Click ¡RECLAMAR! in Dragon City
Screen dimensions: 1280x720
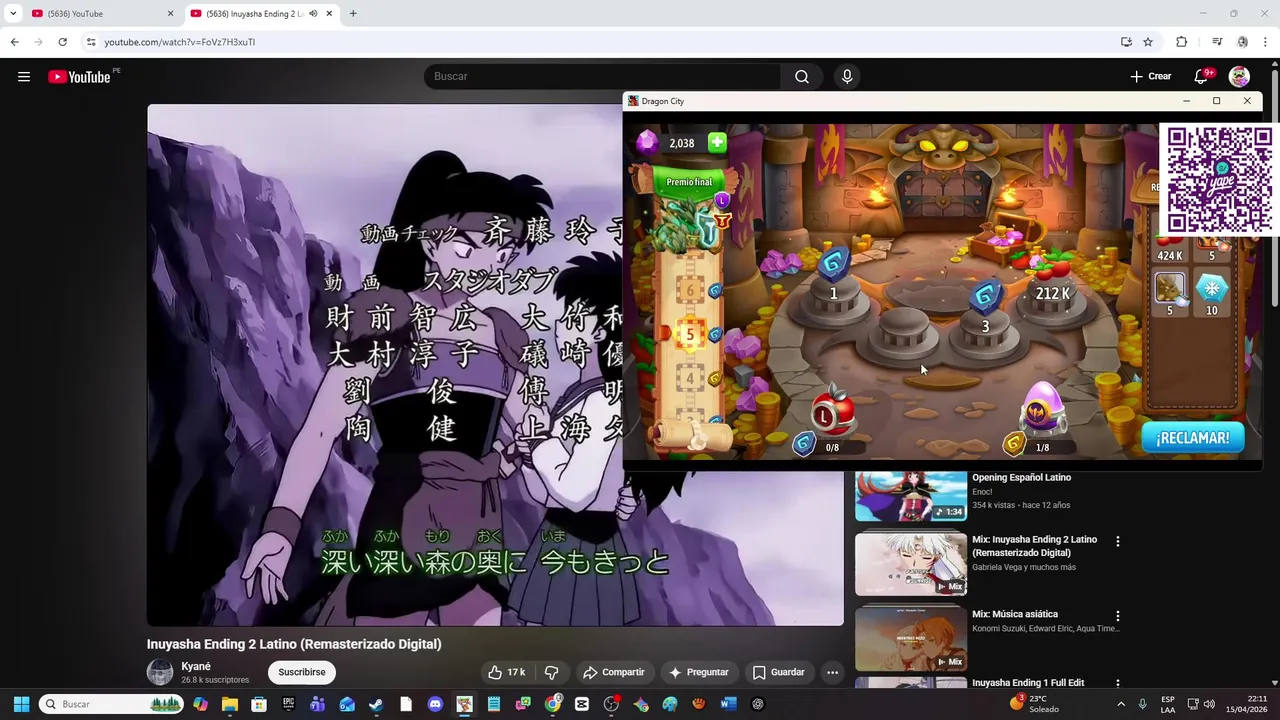(1192, 438)
